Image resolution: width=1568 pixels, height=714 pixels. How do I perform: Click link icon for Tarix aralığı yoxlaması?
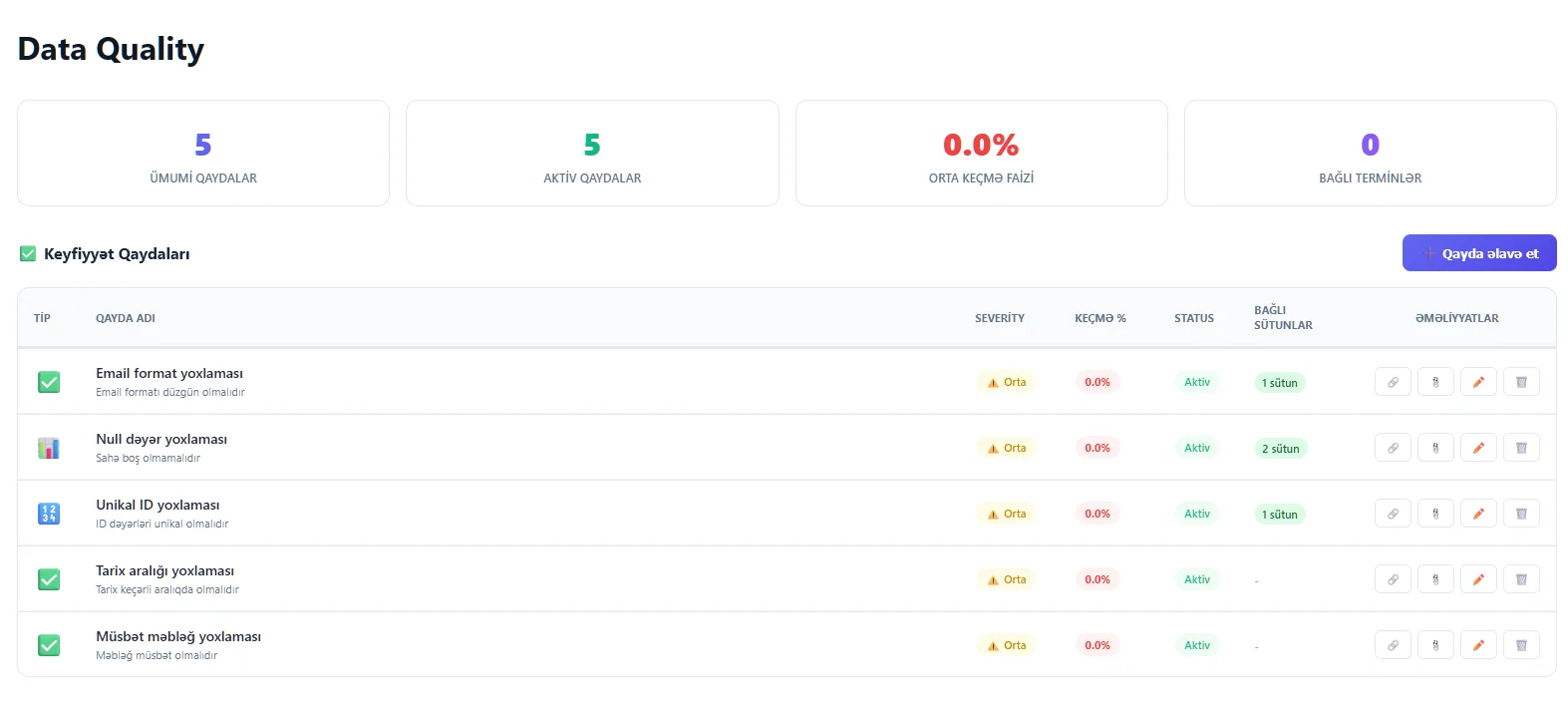tap(1393, 579)
